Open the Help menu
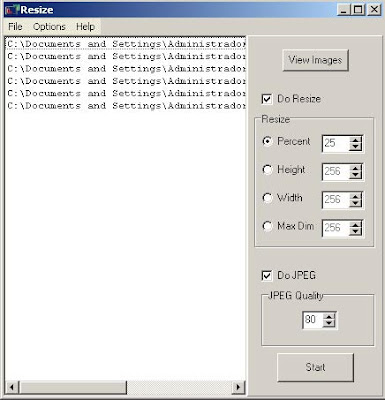Image resolution: width=385 pixels, height=400 pixels. [x=85, y=27]
